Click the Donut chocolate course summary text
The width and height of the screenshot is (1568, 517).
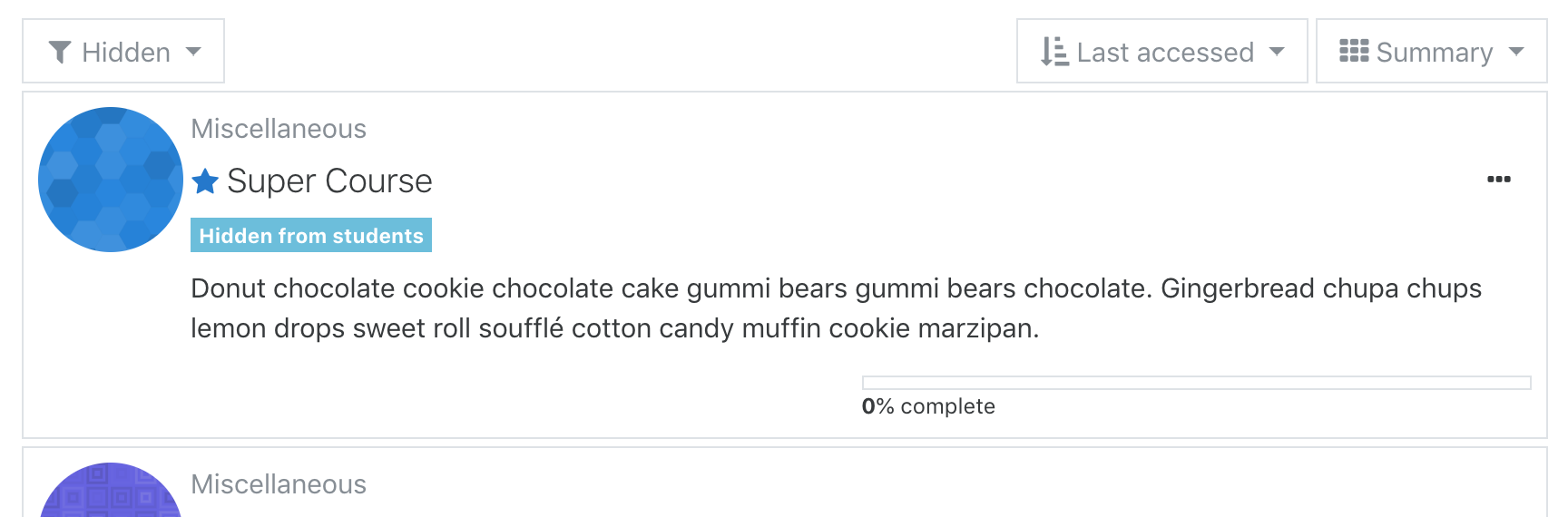click(836, 308)
